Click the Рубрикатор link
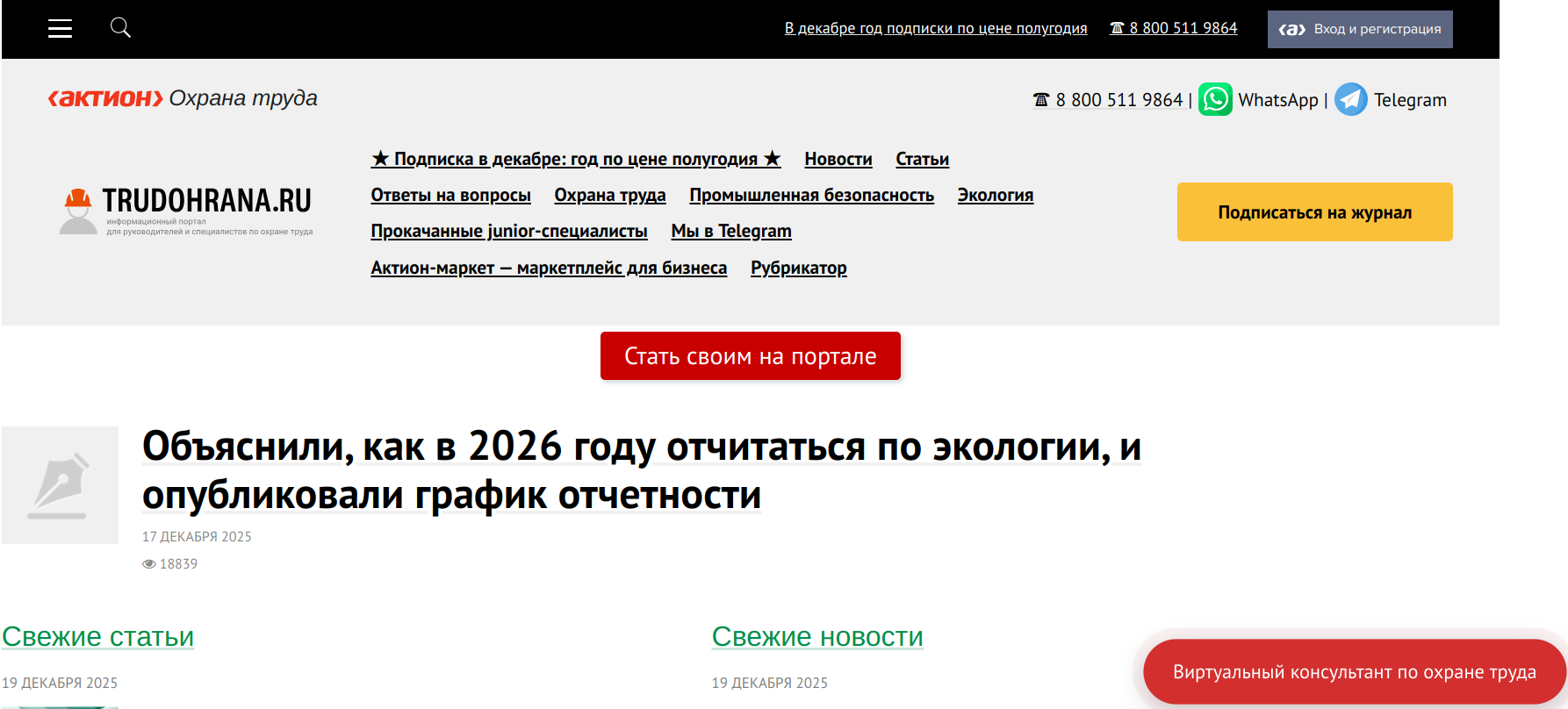 coord(798,268)
